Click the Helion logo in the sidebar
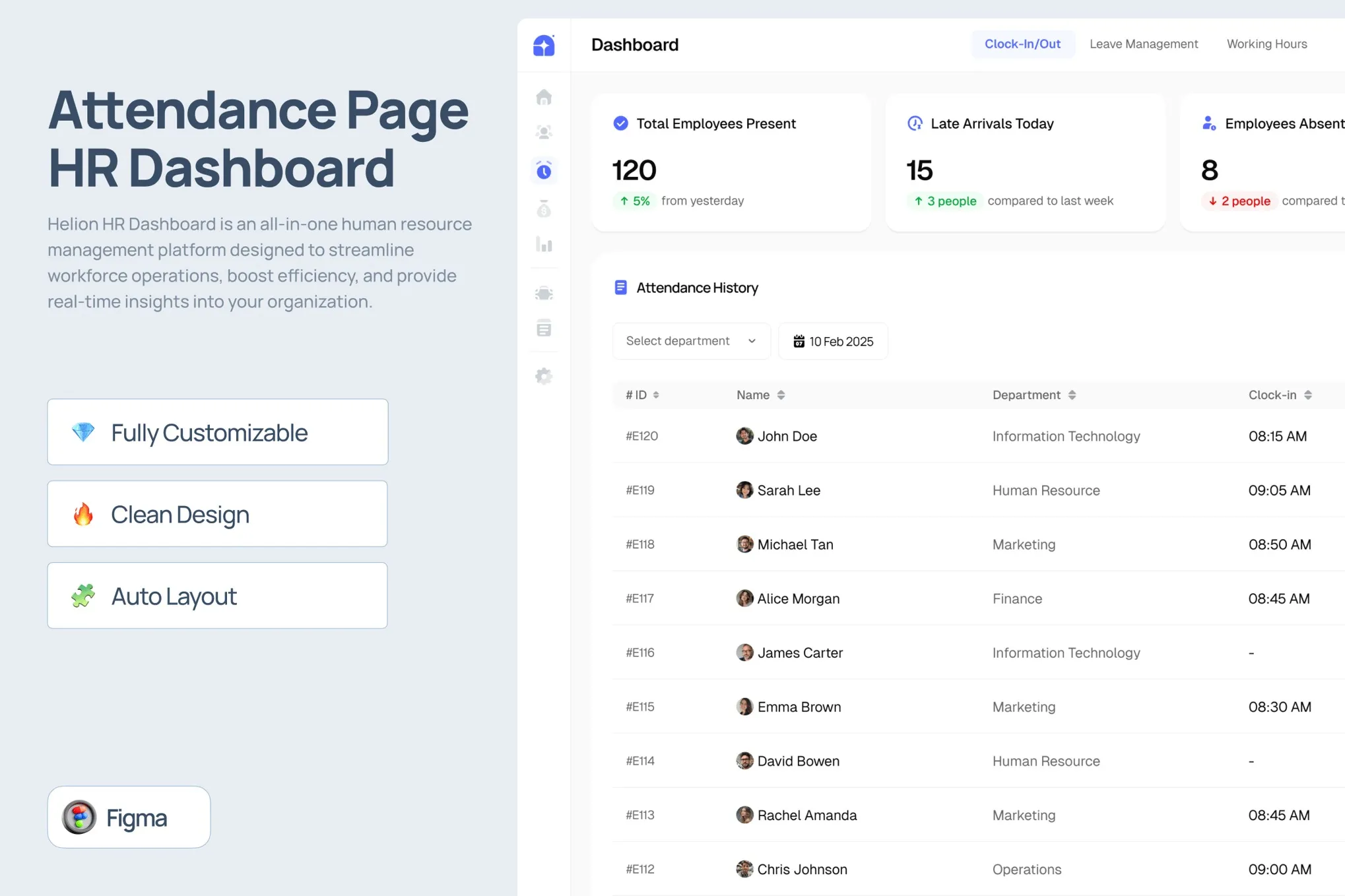 (x=544, y=46)
